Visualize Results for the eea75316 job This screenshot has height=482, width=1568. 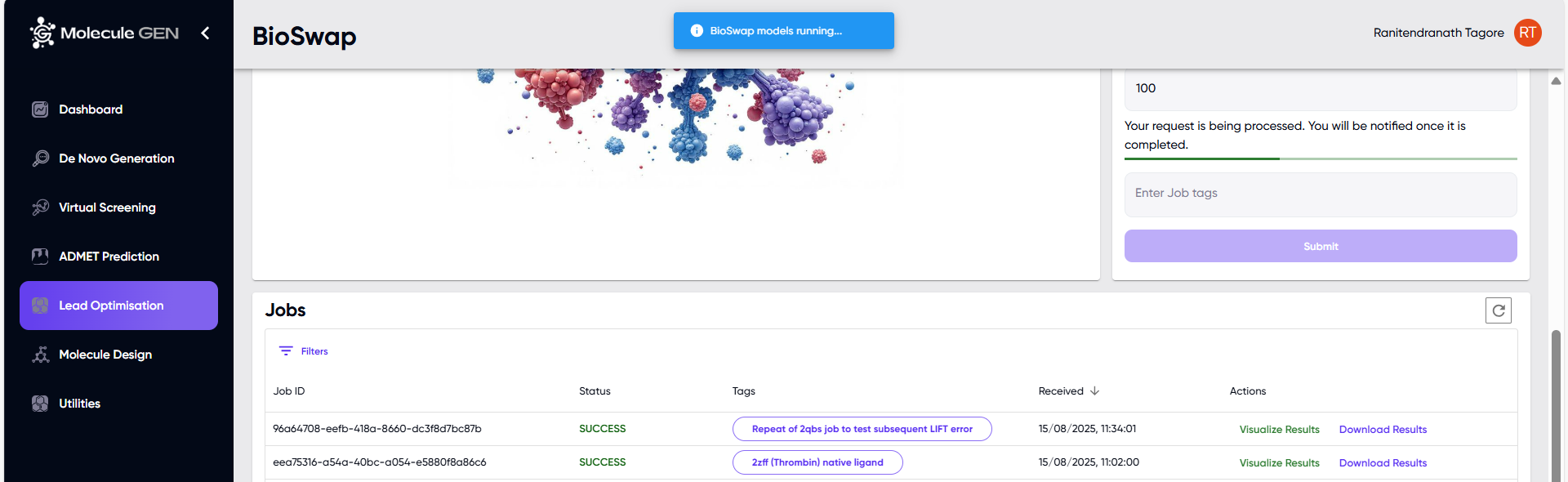(1279, 463)
